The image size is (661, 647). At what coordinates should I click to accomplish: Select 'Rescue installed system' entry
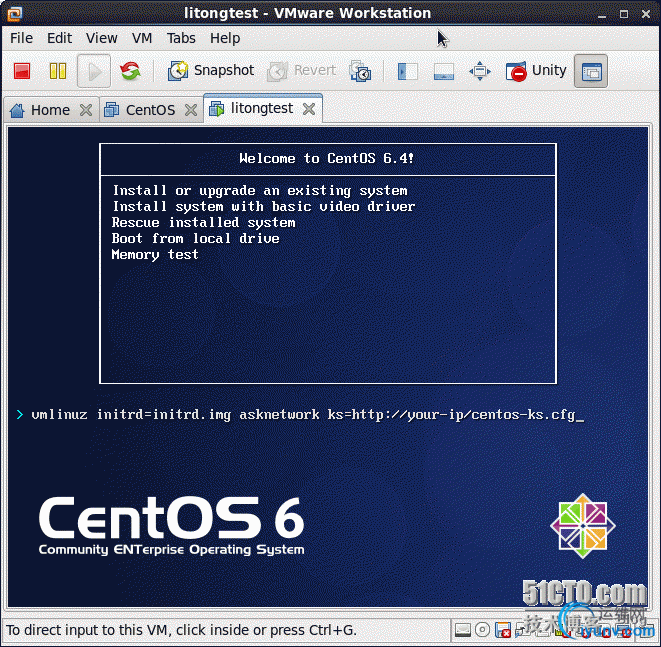pos(204,223)
